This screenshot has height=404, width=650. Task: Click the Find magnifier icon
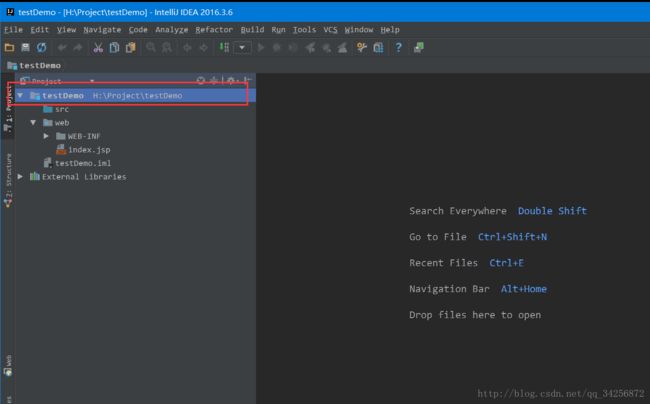151,48
